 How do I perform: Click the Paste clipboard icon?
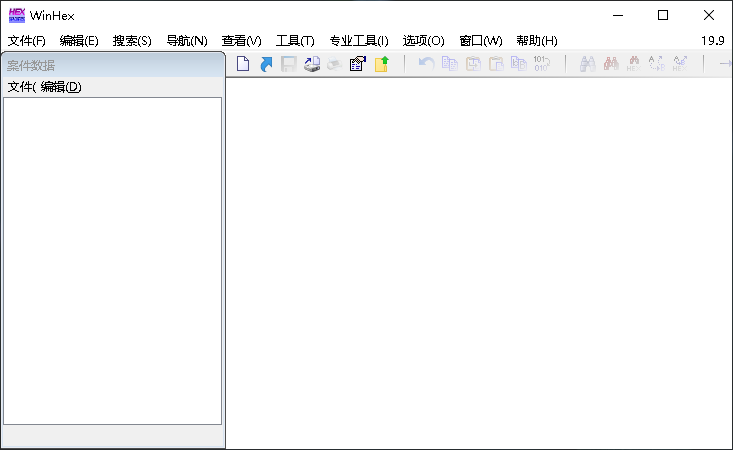point(496,64)
